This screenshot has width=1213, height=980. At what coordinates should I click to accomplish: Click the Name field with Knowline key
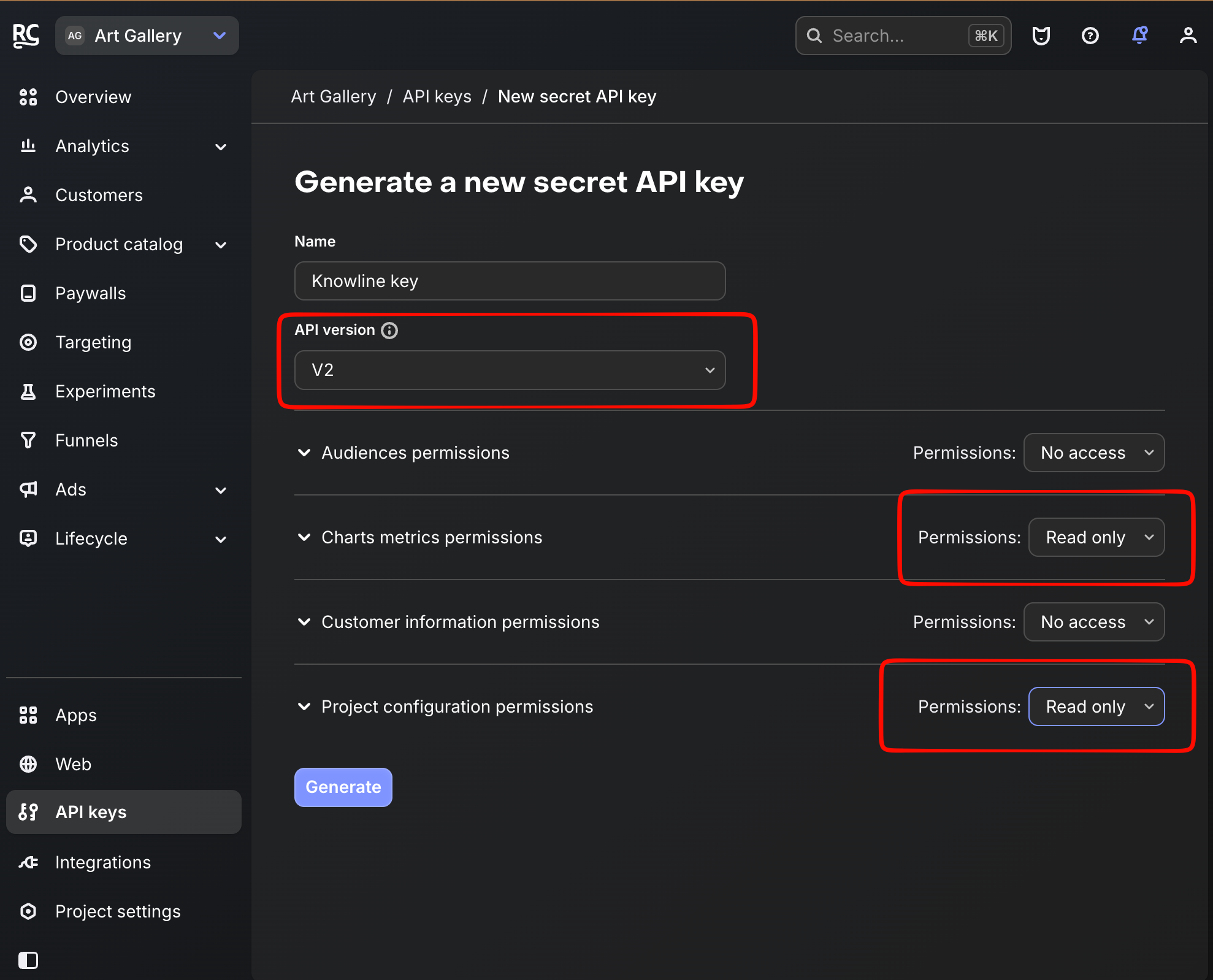tap(510, 281)
